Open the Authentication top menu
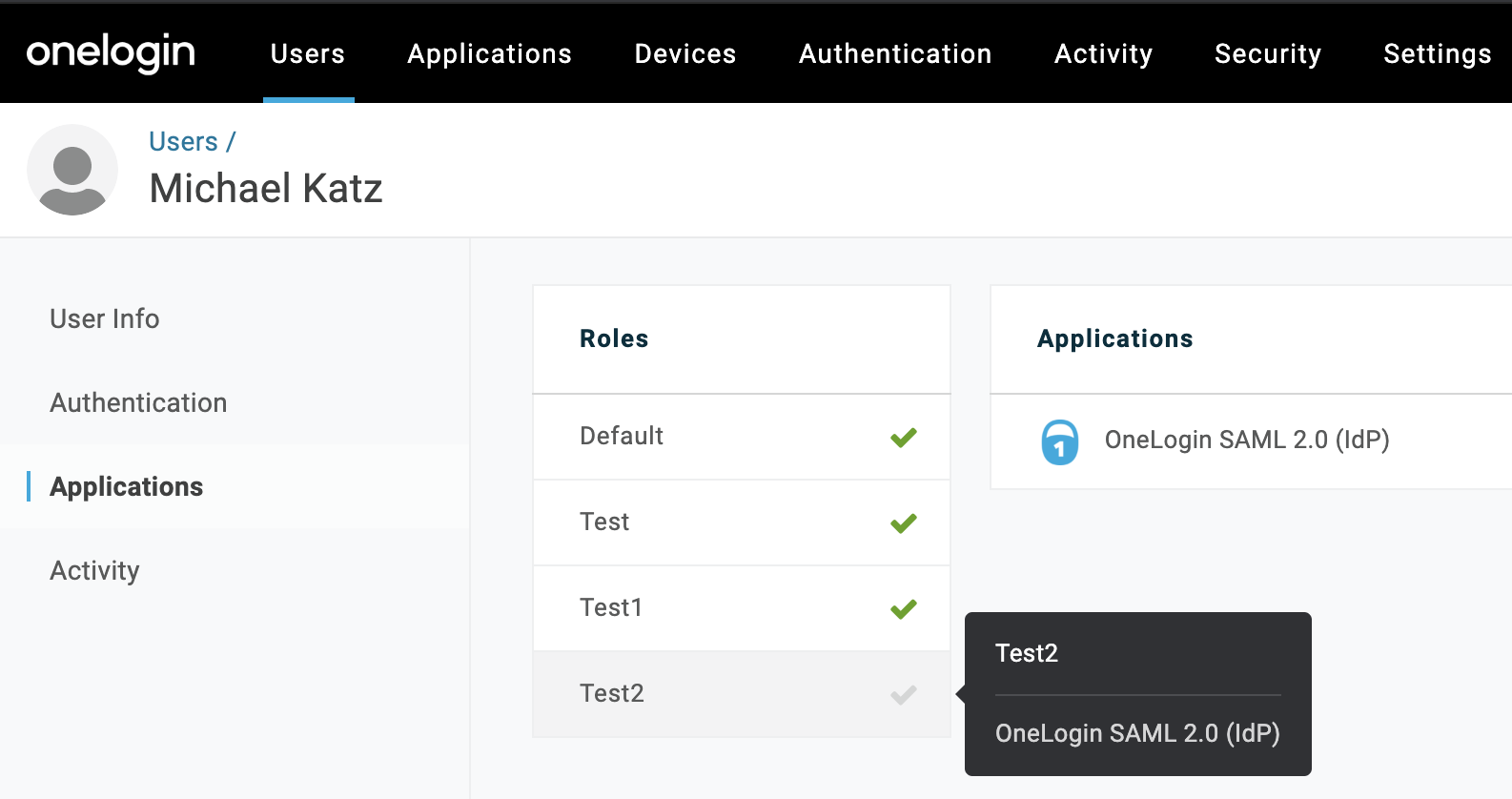The width and height of the screenshot is (1512, 799). pos(895,53)
